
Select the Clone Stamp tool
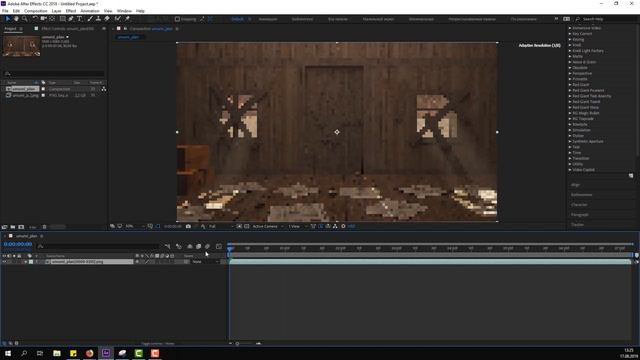click(x=98, y=19)
